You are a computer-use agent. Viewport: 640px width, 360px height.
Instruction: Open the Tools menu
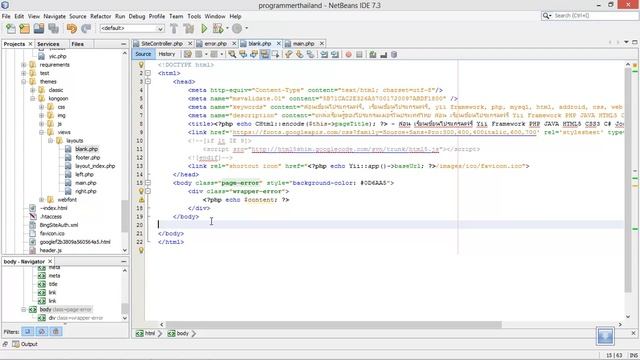coord(194,16)
